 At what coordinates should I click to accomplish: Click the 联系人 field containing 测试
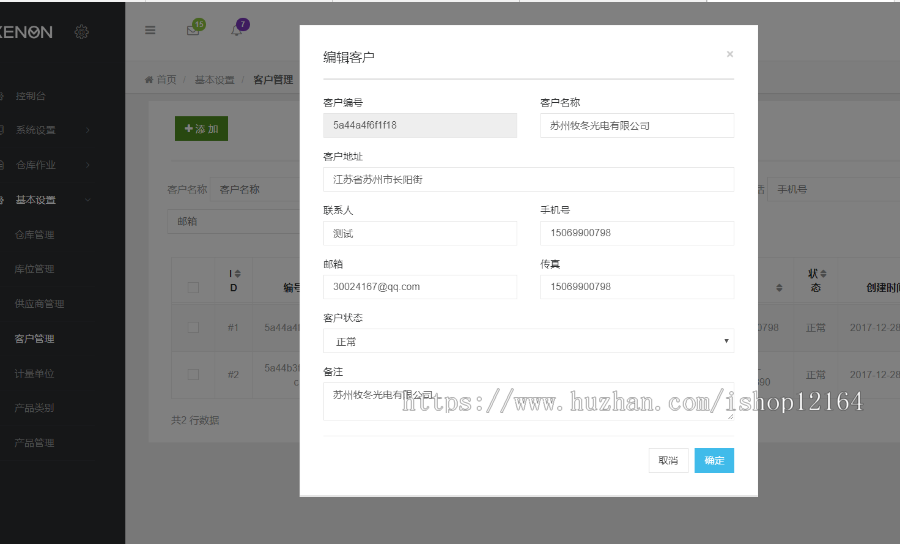point(420,233)
